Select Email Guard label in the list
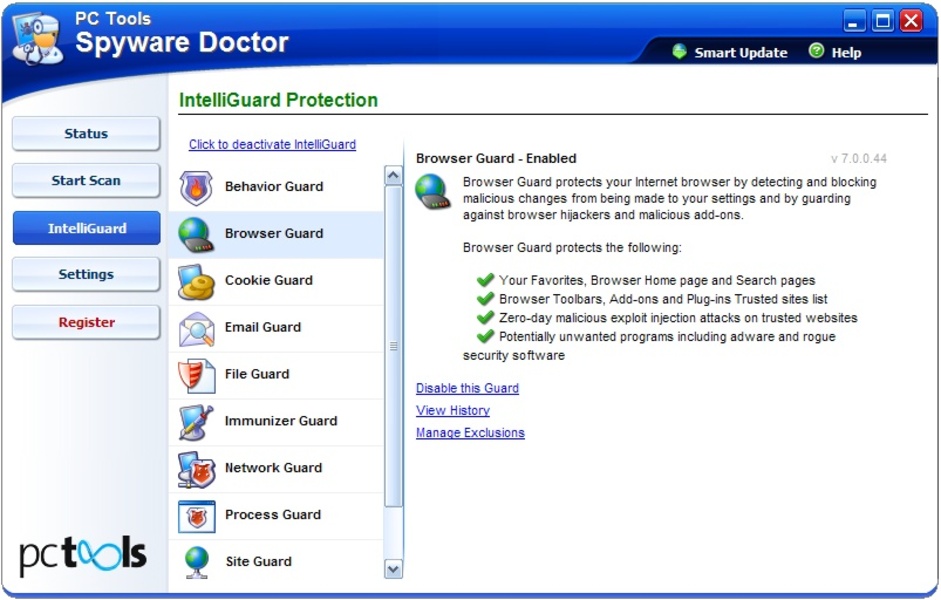 click(x=263, y=327)
